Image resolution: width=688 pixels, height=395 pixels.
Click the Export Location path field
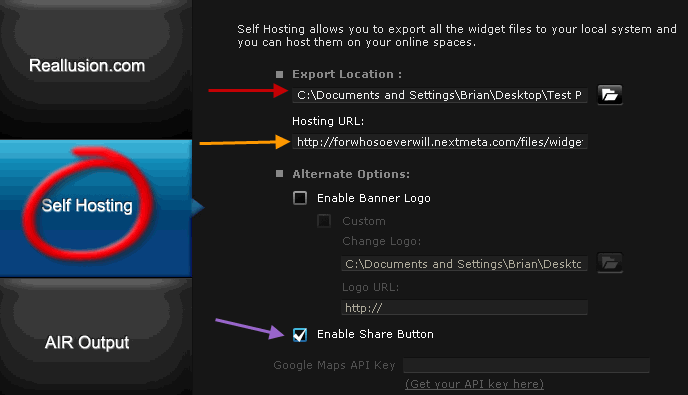tap(440, 95)
